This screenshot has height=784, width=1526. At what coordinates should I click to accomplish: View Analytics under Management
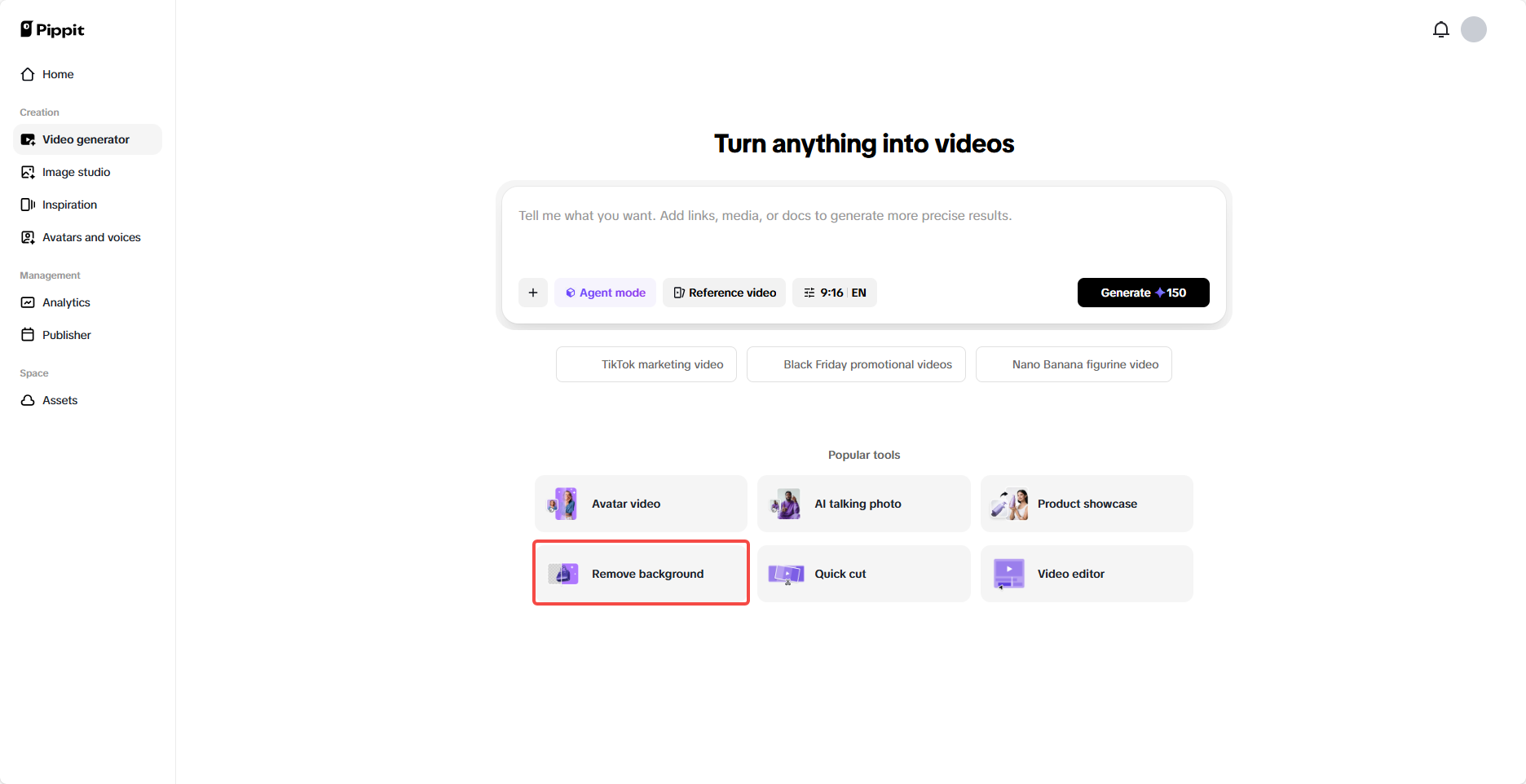click(x=66, y=302)
